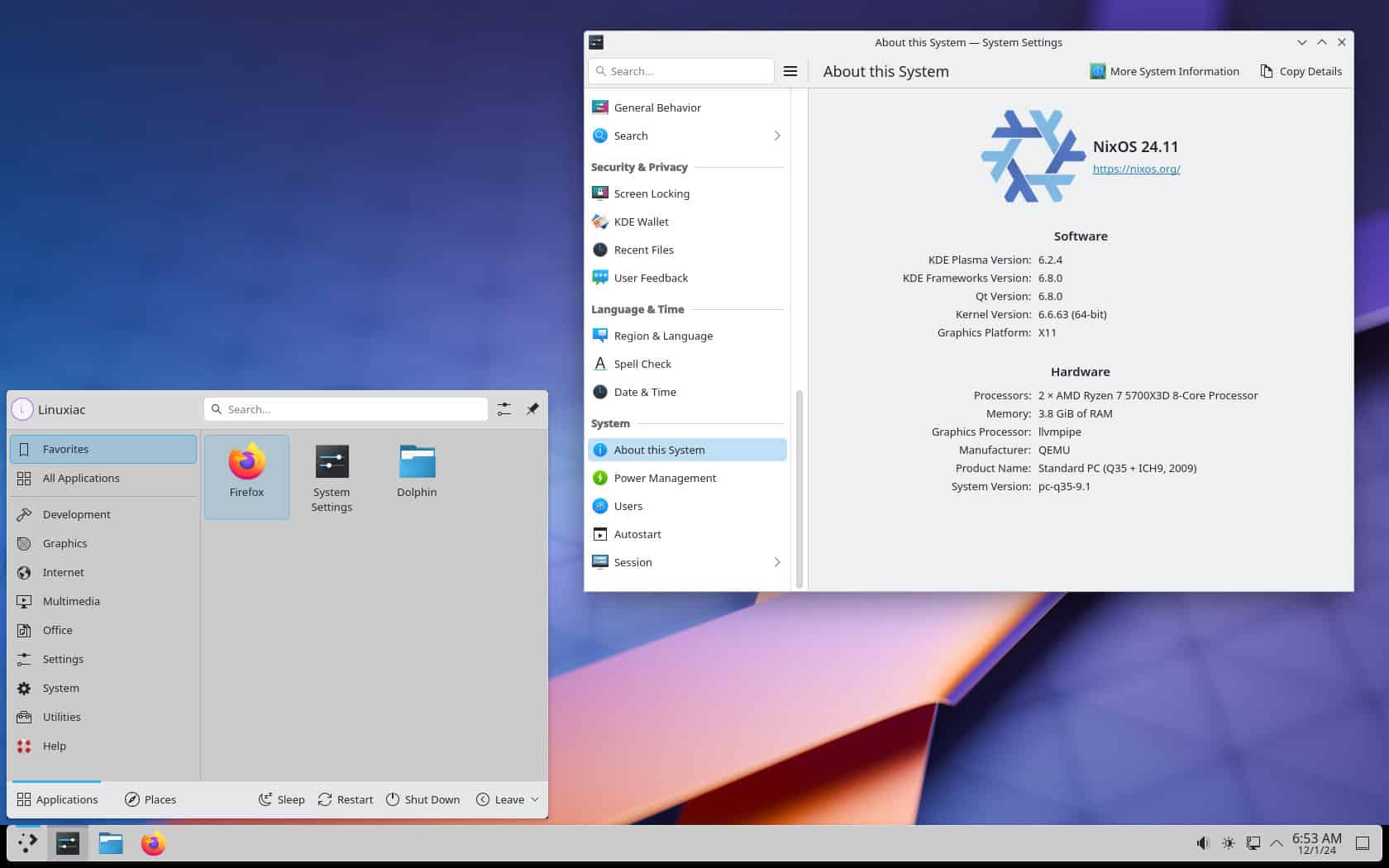The width and height of the screenshot is (1389, 868).
Task: Open Power Management settings
Action: 665,478
